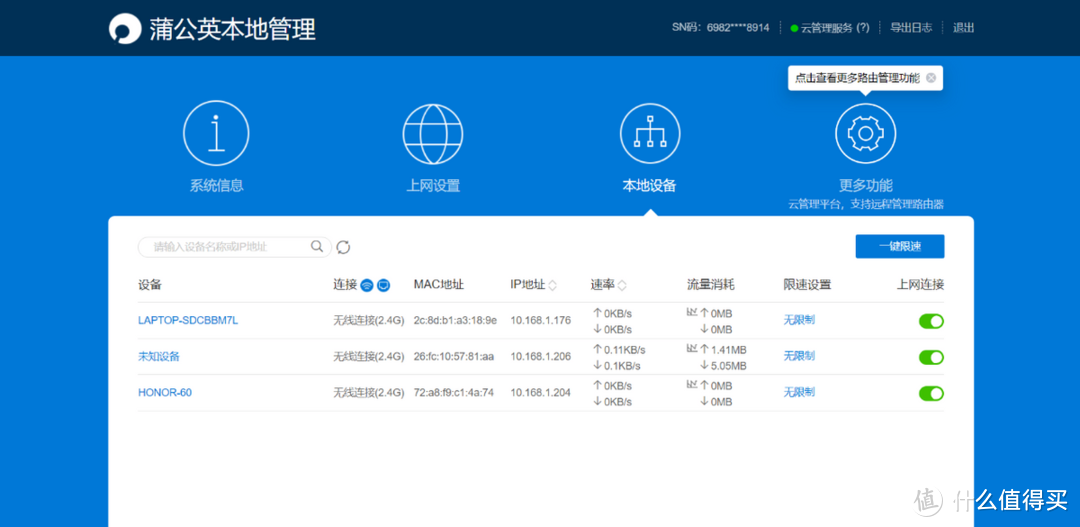Focus the device name or IP search field
This screenshot has width=1080, height=527.
click(235, 247)
